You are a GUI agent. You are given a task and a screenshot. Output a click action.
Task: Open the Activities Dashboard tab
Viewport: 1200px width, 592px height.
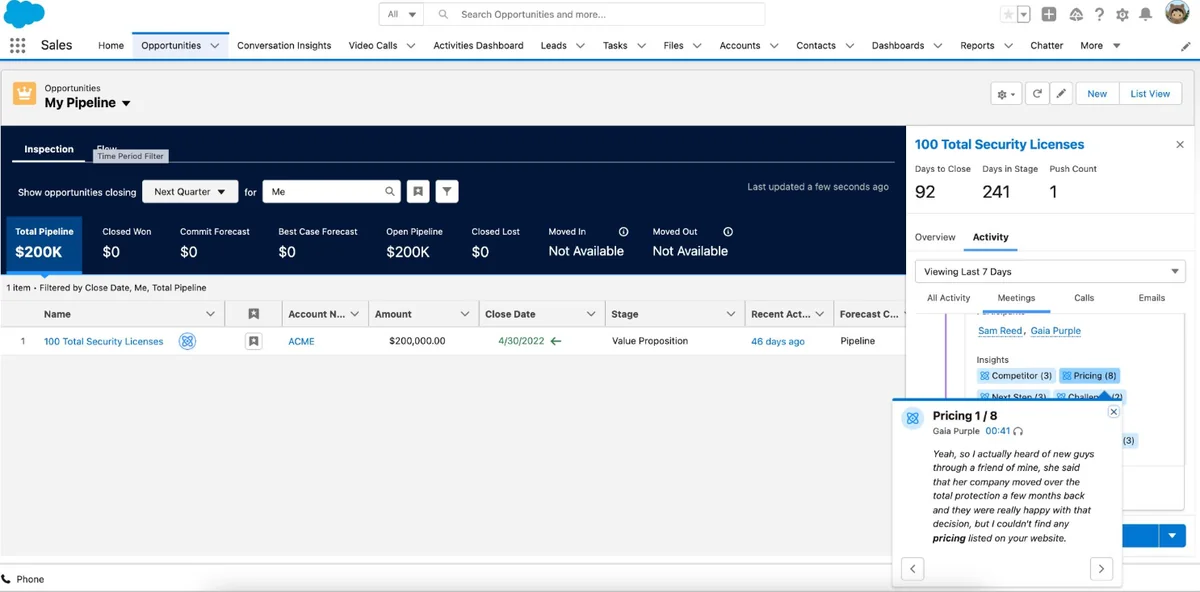coord(478,46)
